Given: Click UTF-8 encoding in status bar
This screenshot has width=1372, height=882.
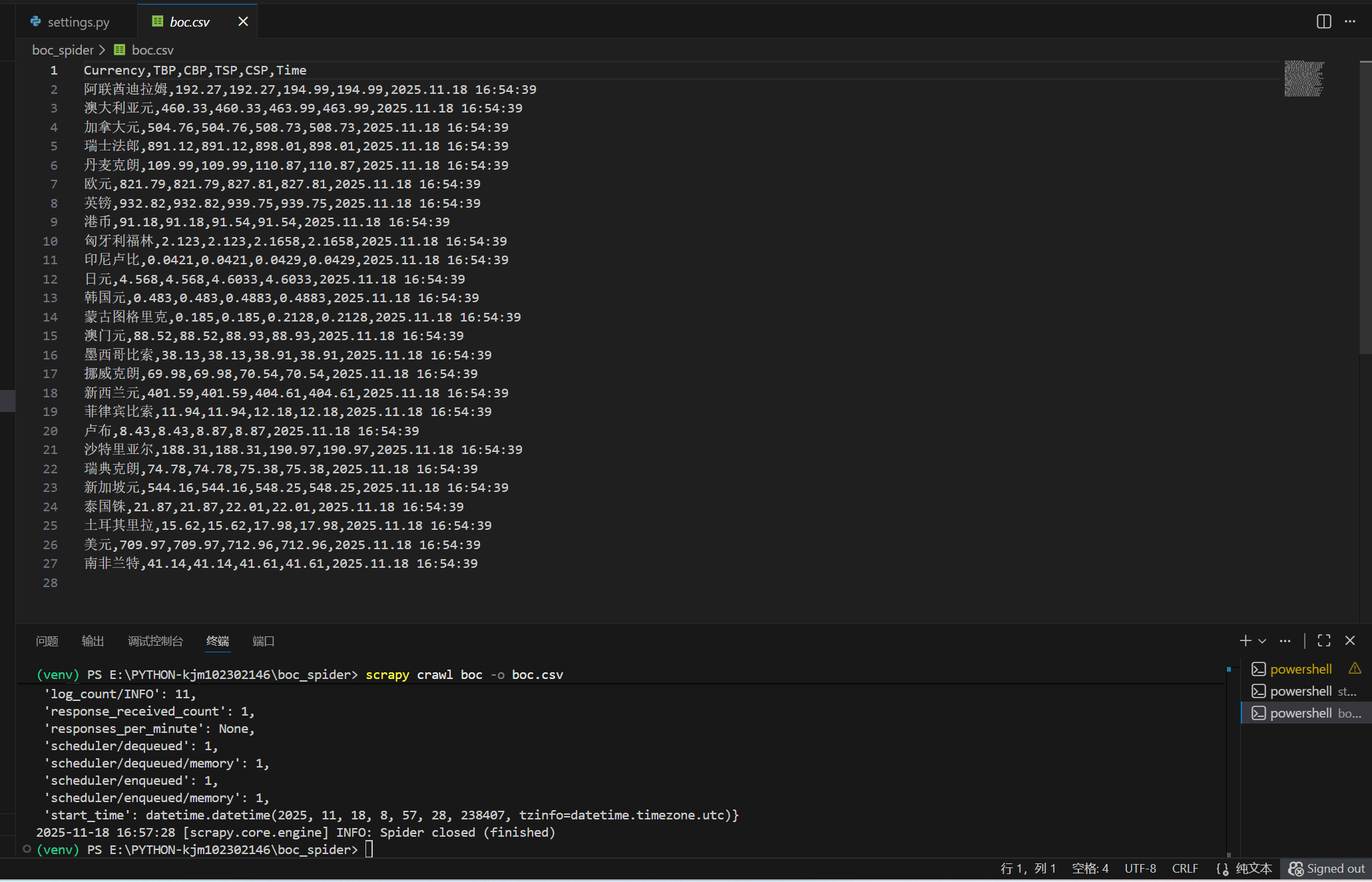Looking at the screenshot, I should (1140, 869).
